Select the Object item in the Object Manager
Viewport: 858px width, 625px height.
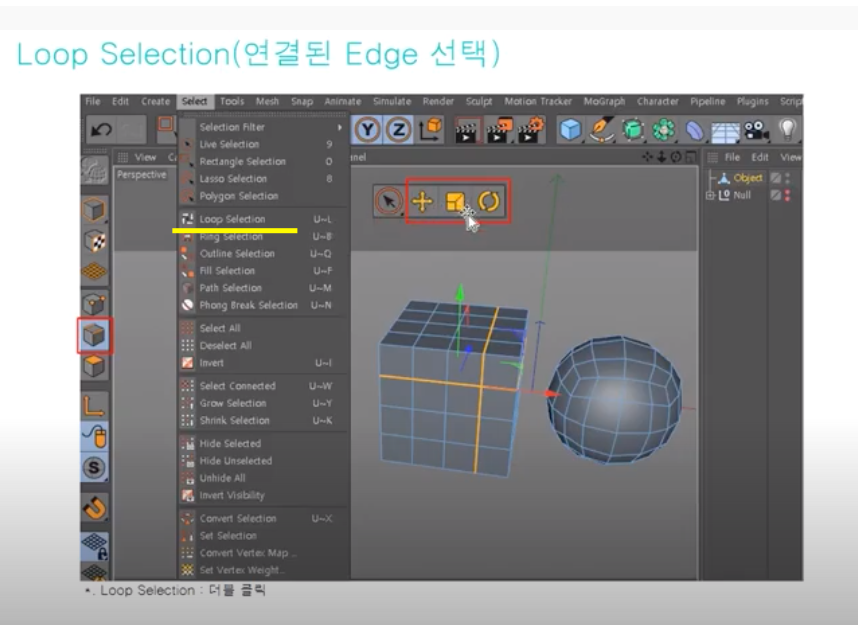(748, 177)
